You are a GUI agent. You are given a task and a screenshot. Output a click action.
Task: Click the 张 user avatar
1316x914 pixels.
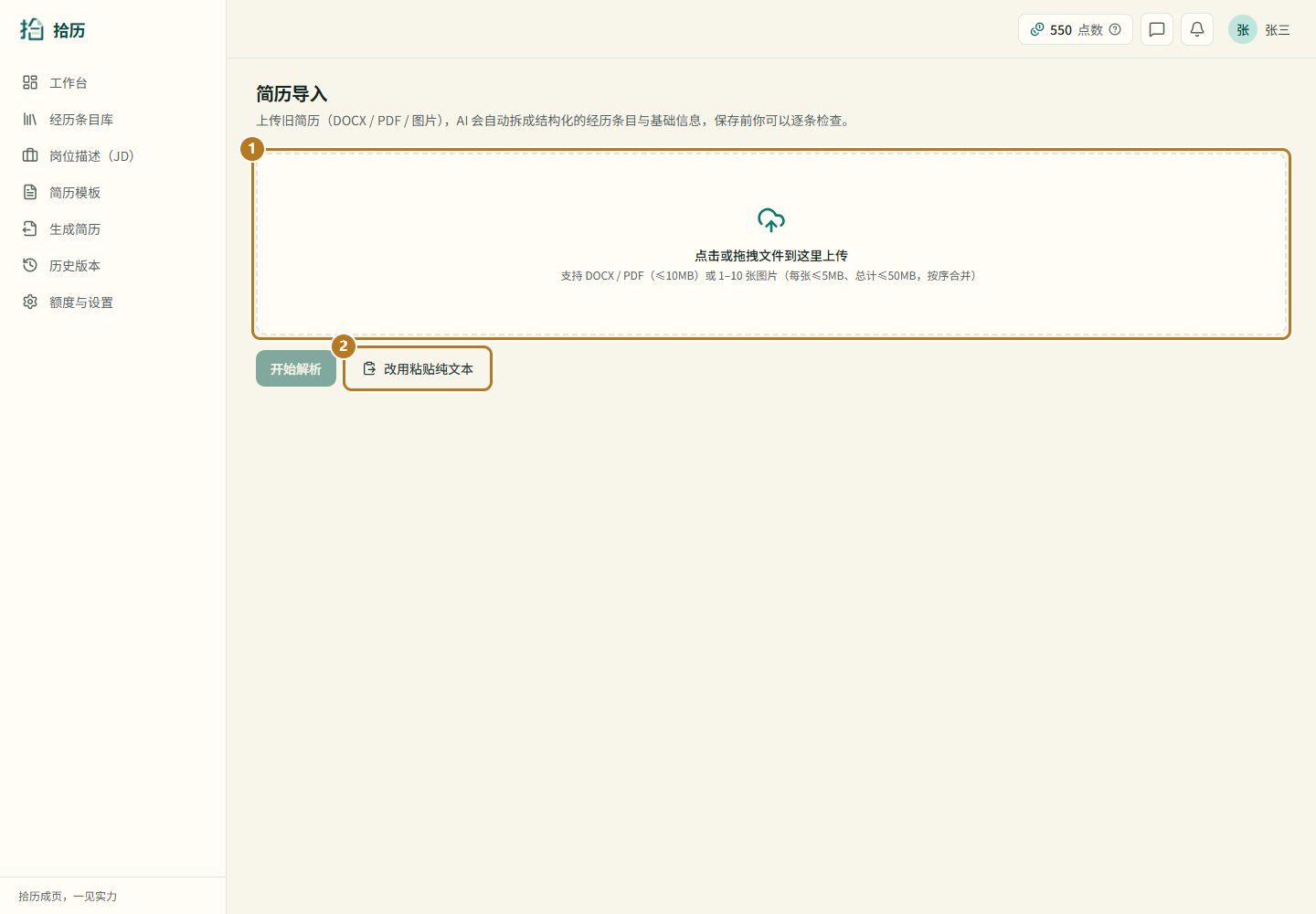pyautogui.click(x=1243, y=29)
